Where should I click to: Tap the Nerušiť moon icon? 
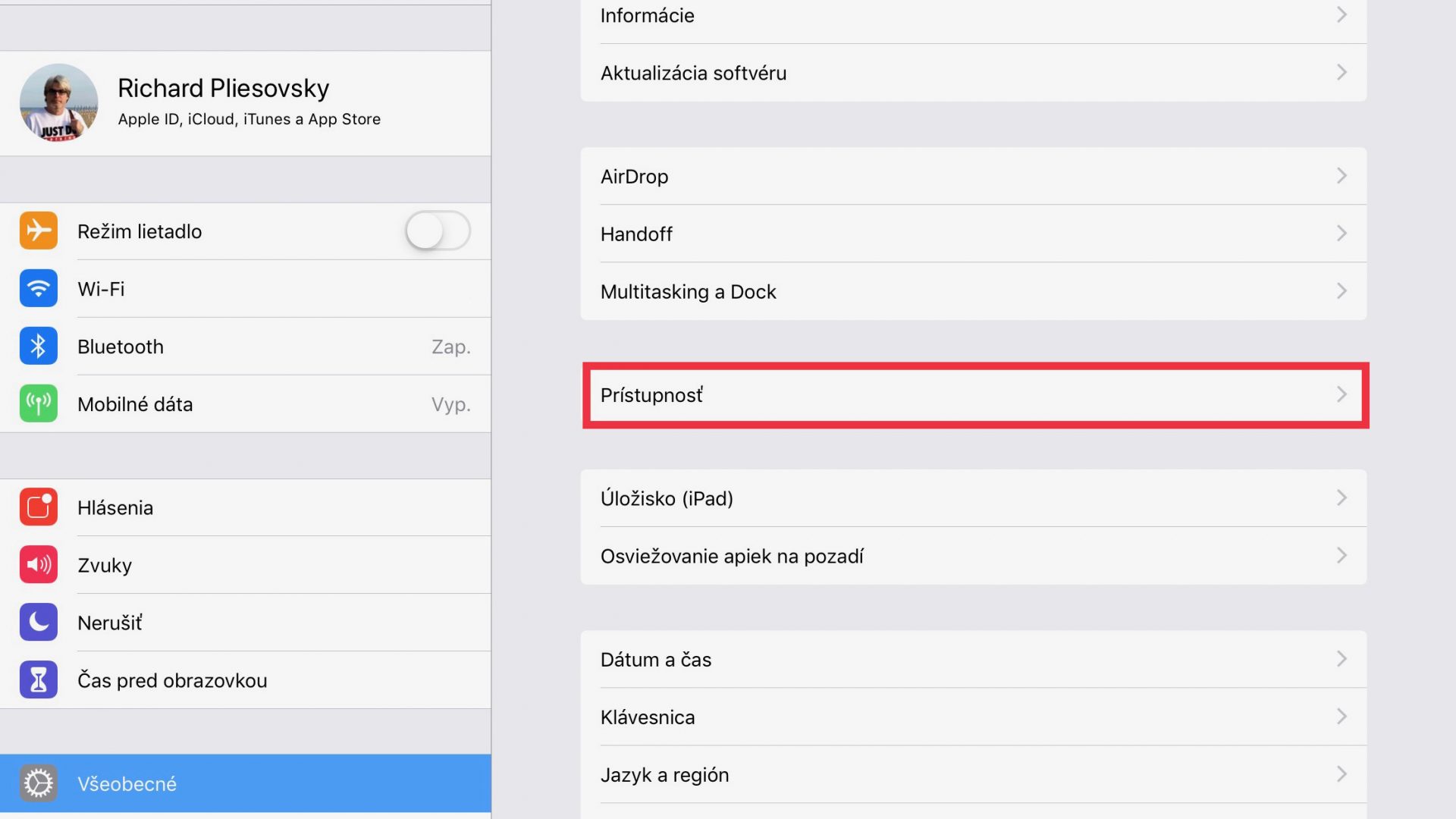coord(38,622)
